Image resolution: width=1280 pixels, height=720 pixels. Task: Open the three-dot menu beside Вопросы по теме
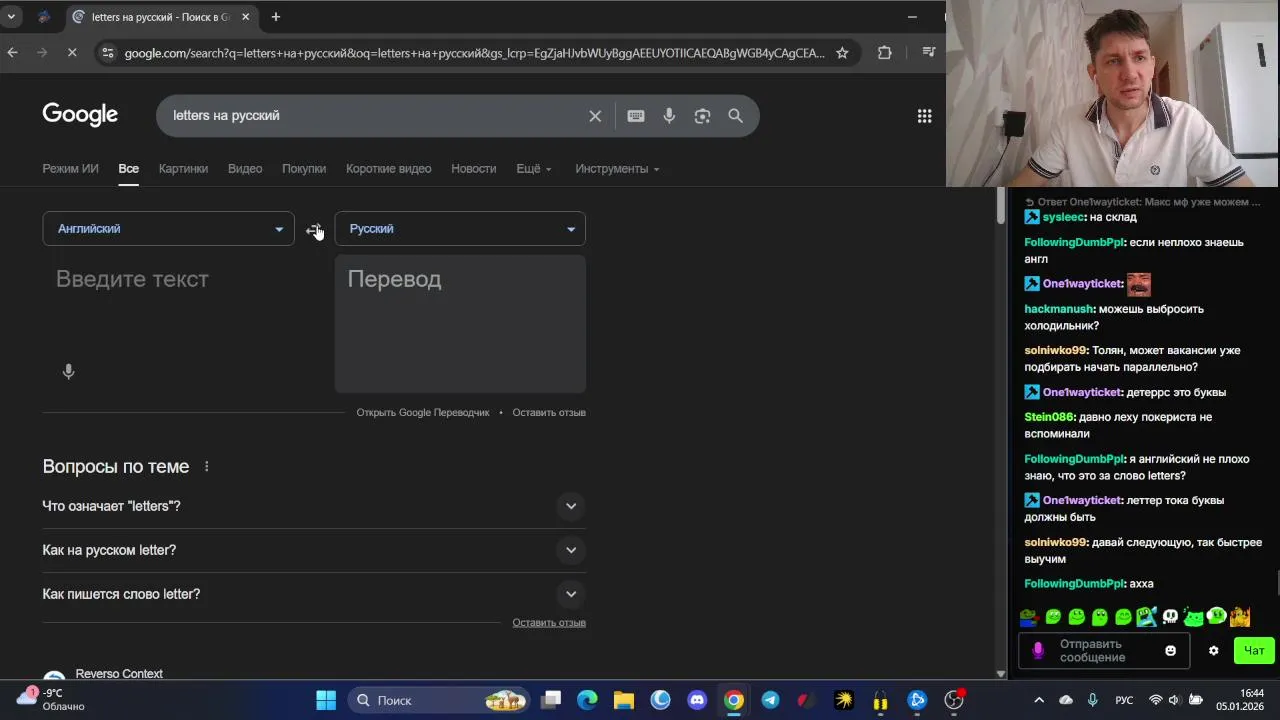coord(207,467)
